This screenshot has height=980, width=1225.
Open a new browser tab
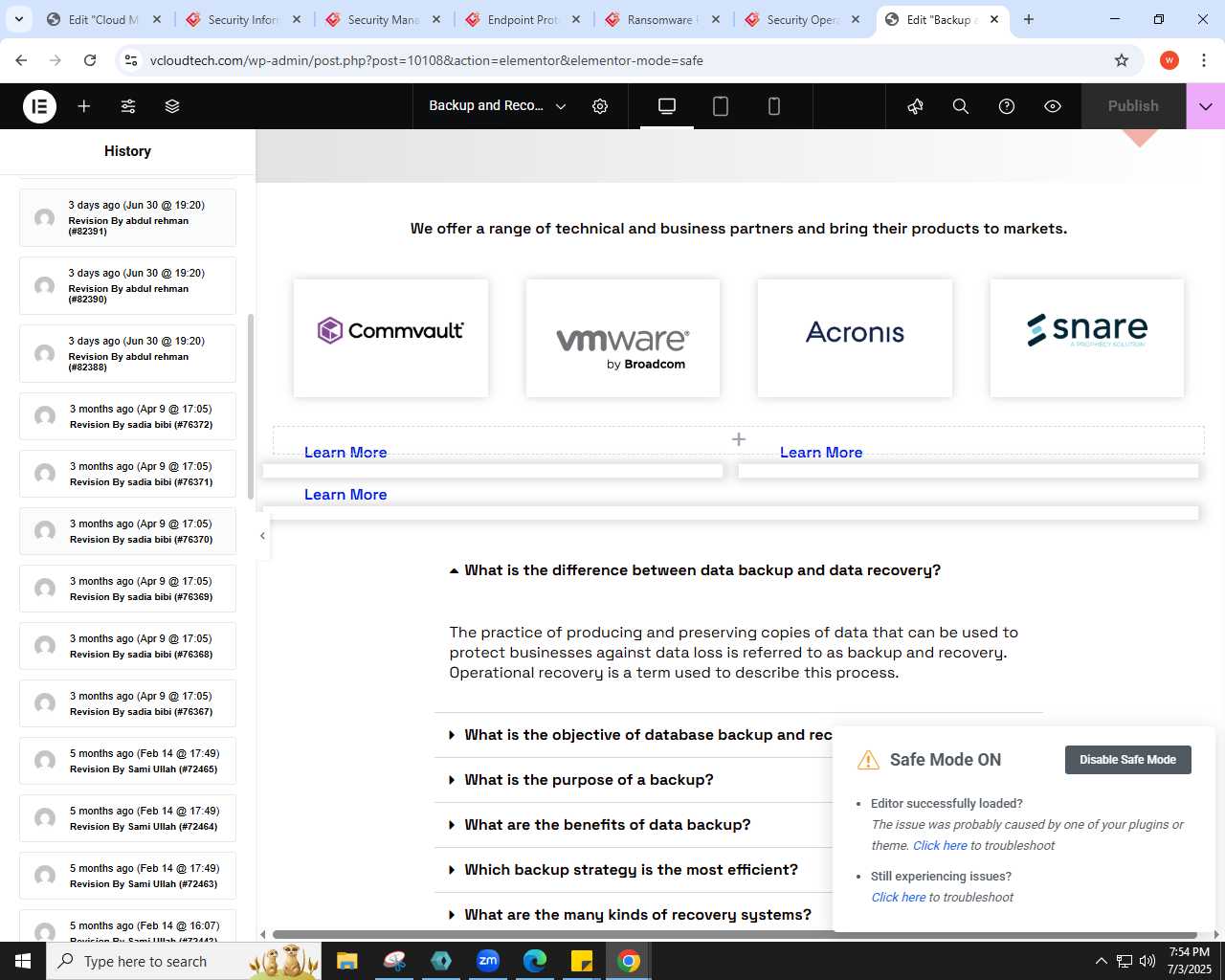[1029, 19]
